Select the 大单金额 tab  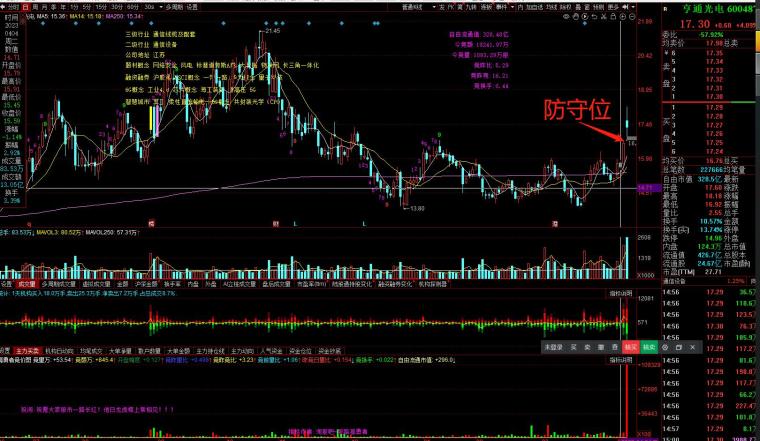coord(178,350)
